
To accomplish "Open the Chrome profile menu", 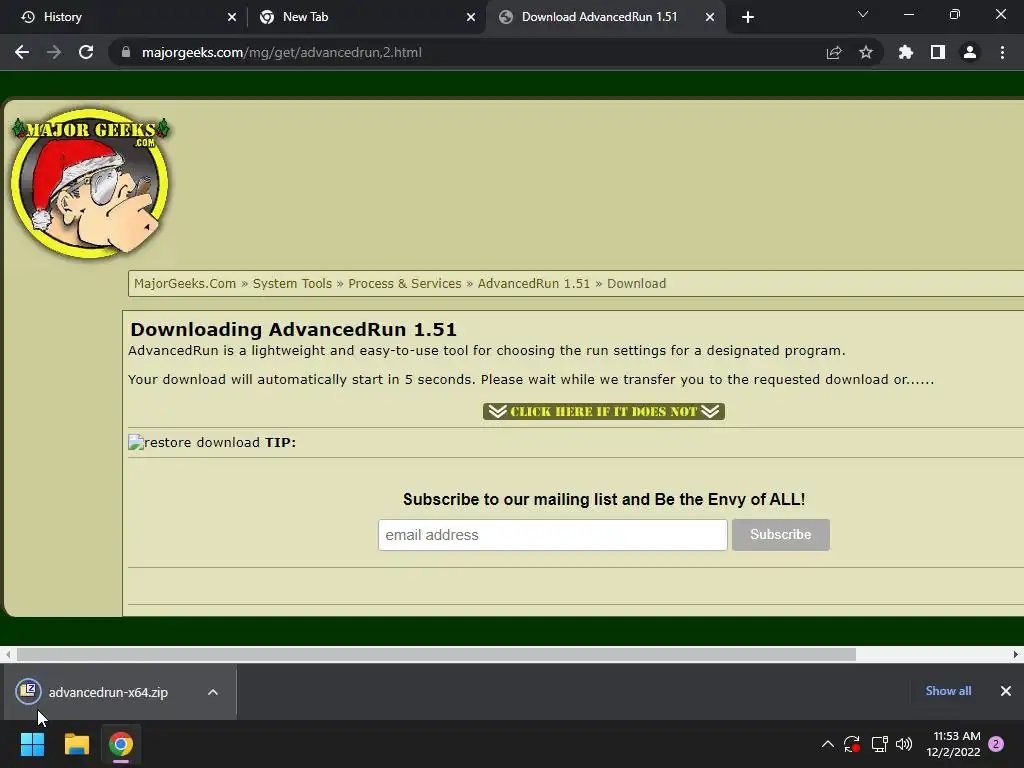I will point(970,52).
